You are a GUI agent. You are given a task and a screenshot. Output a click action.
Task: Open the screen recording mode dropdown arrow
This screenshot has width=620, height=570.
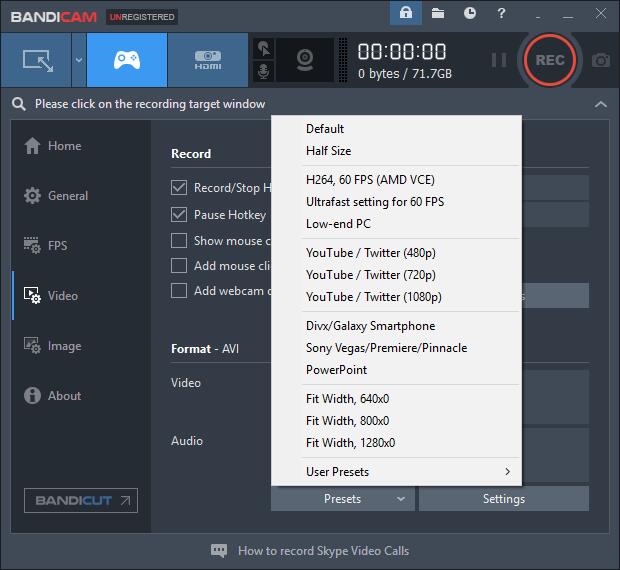79,60
